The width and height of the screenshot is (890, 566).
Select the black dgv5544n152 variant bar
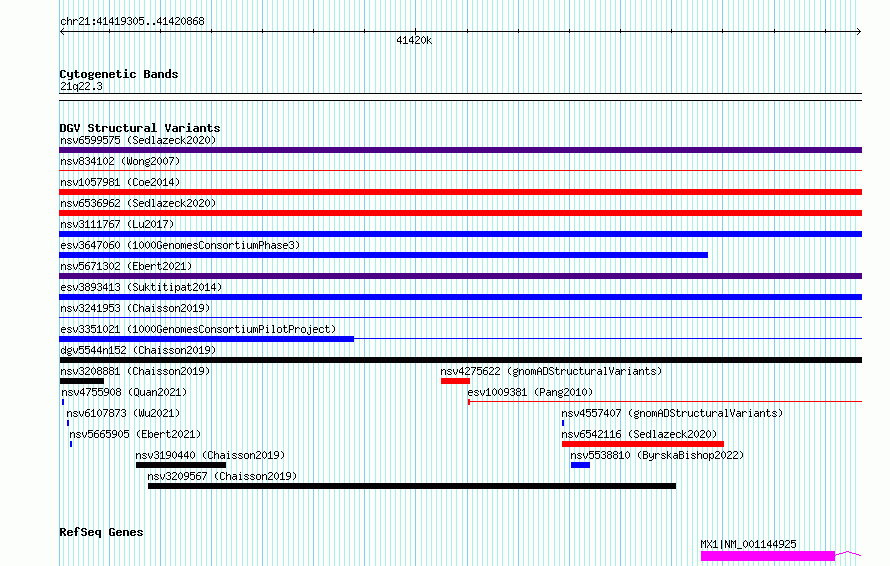[x=460, y=360]
